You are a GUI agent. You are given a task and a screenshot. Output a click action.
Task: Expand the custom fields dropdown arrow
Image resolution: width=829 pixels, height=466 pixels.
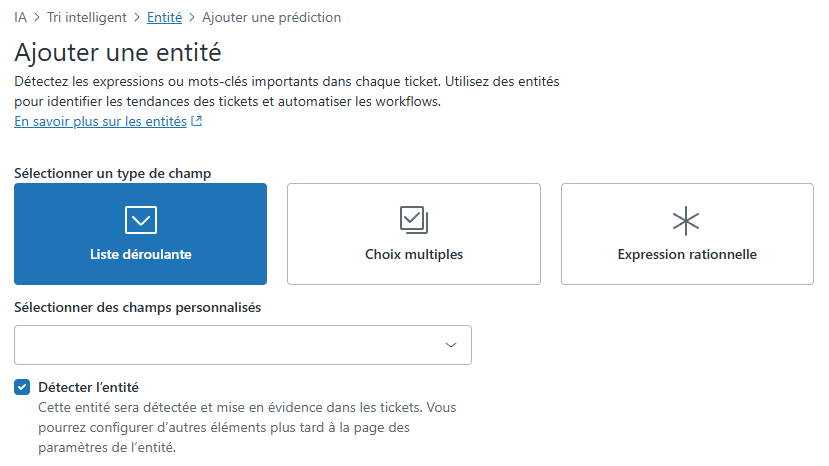point(451,345)
